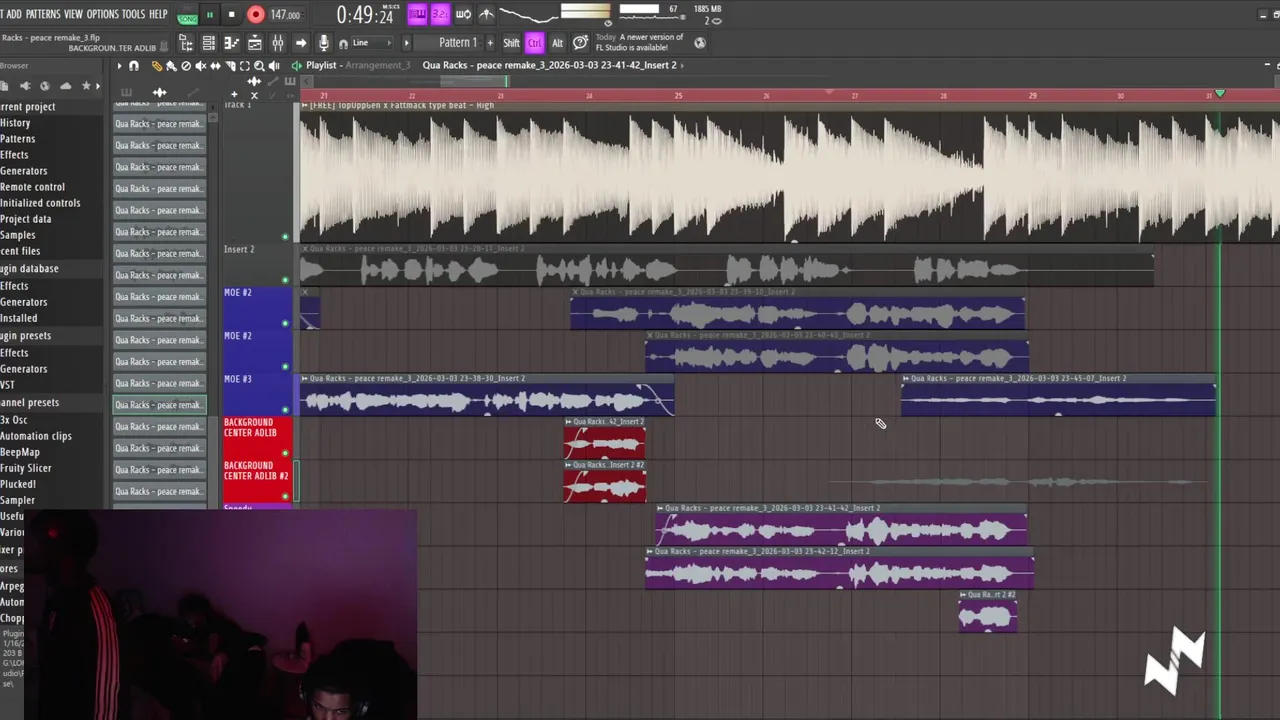Mute the BACKGROUND CENTER ADLIB track
Viewport: 1280px width, 720px height.
285,453
